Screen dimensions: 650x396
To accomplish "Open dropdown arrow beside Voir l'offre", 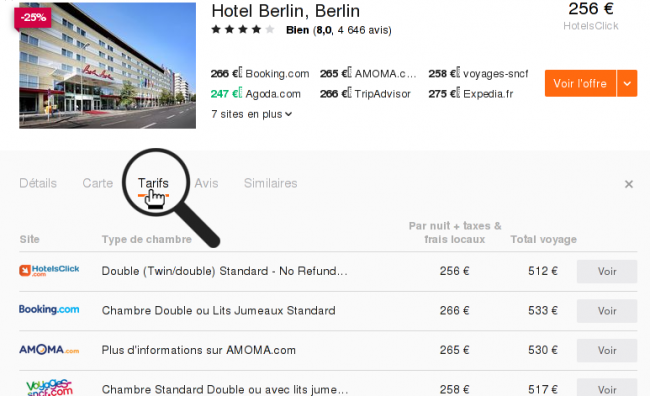I will 627,83.
